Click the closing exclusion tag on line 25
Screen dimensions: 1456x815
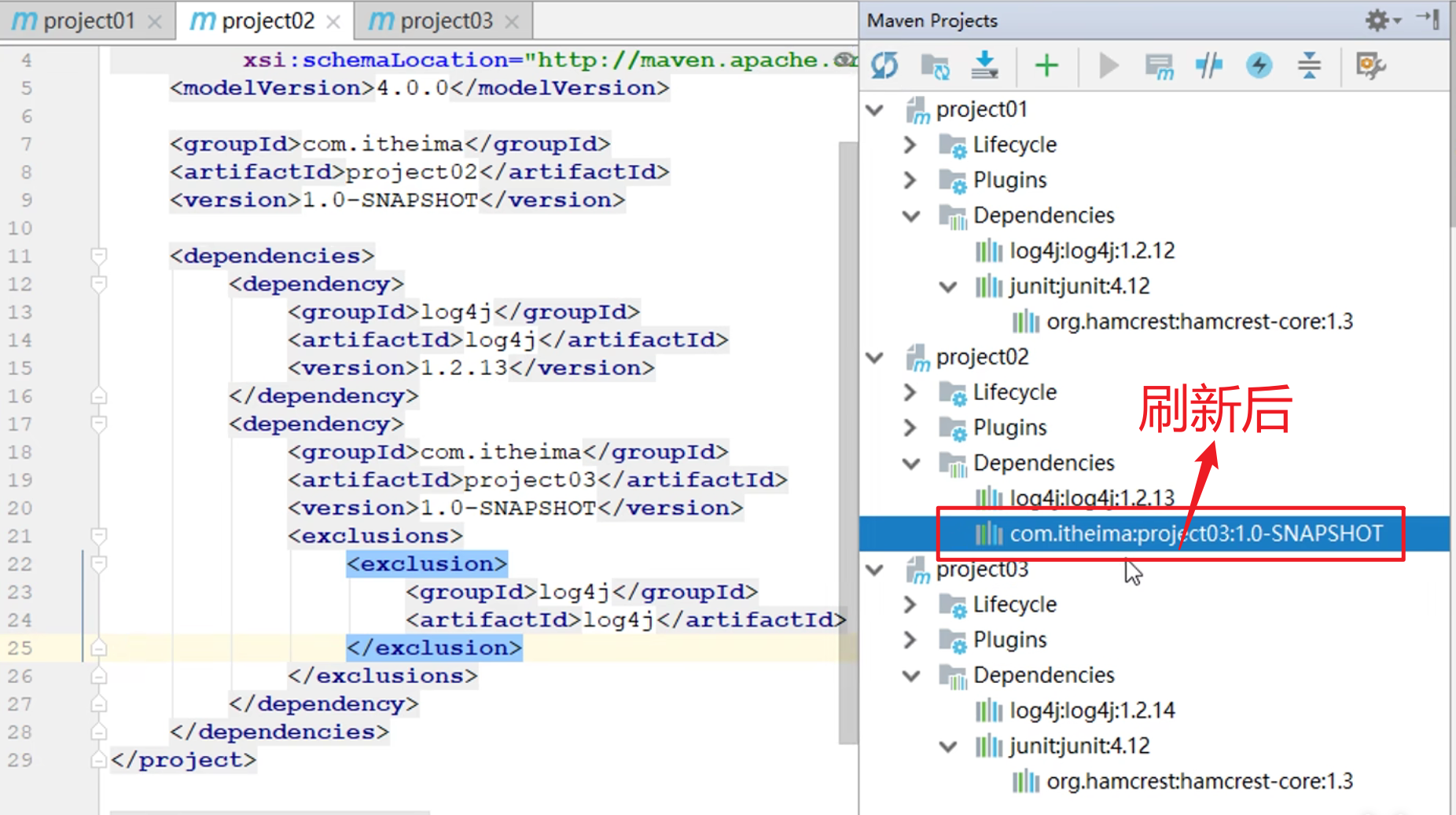click(x=434, y=648)
